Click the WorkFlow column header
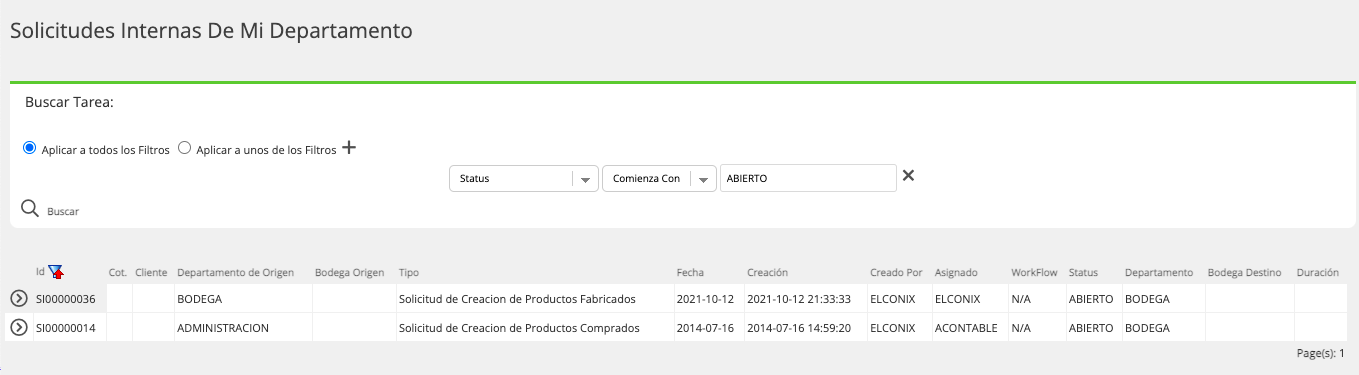 tap(1034, 272)
